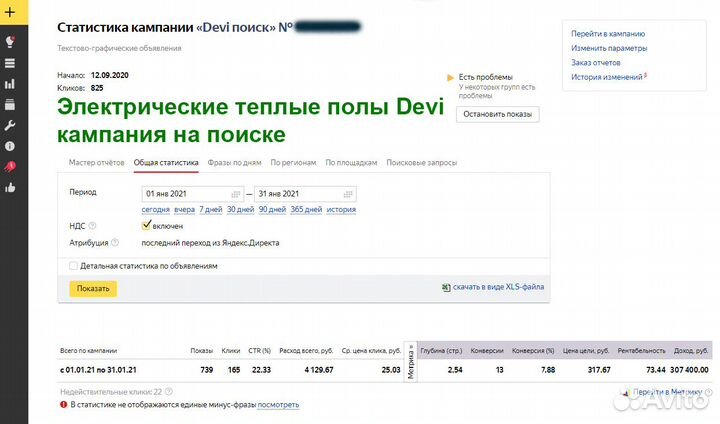Select the 7 дней period shortcut
The height and width of the screenshot is (424, 720).
coord(211,209)
